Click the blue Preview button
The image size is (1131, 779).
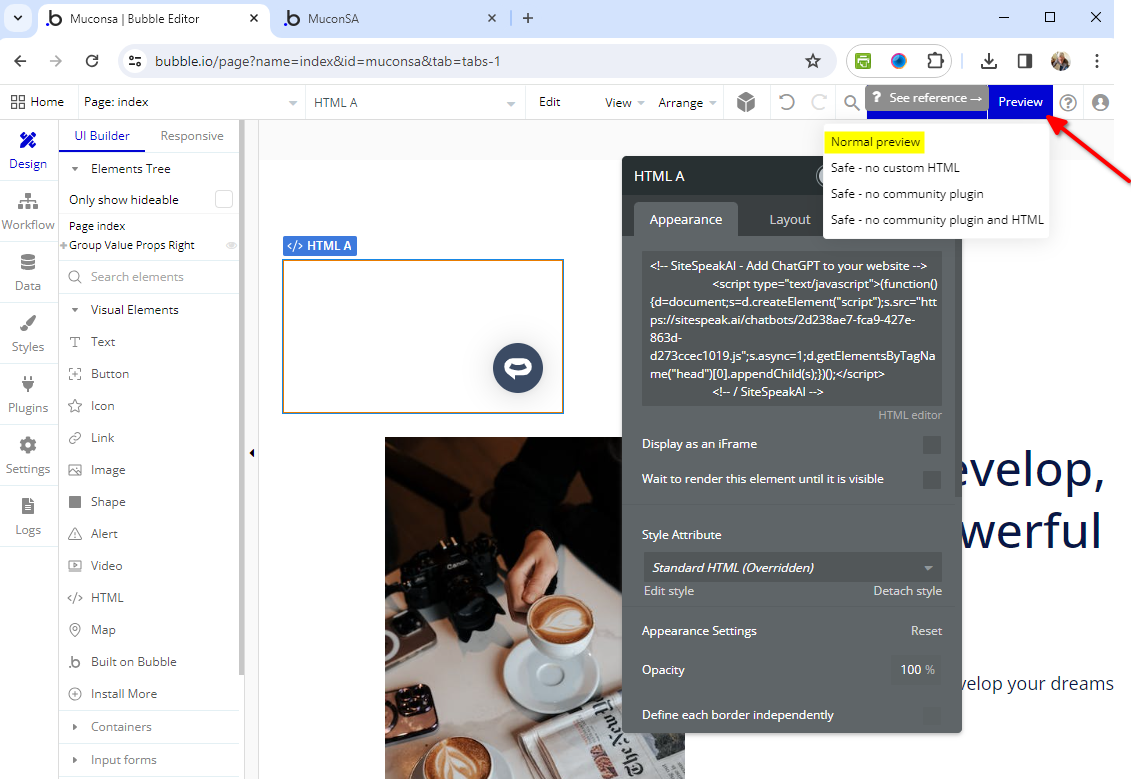pos(1020,101)
